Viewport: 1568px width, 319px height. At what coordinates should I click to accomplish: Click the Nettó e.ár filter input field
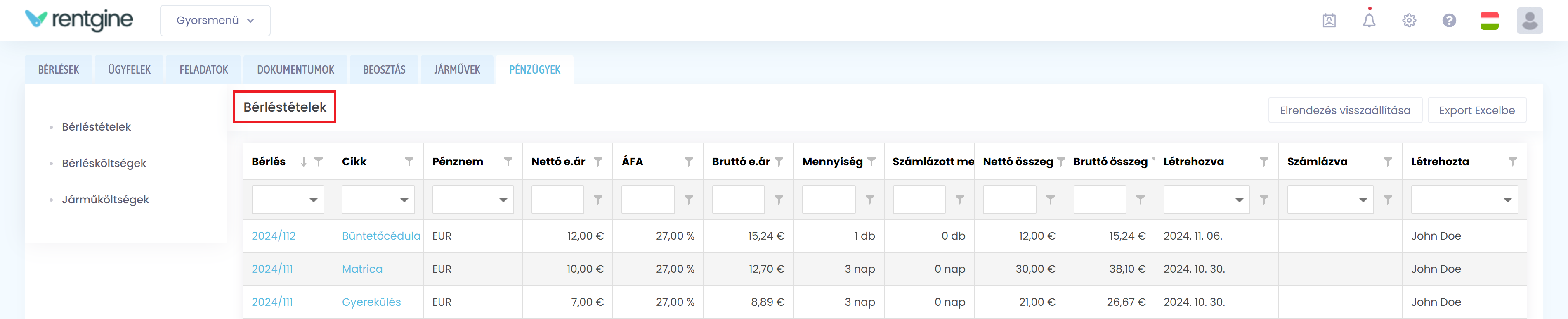(557, 200)
